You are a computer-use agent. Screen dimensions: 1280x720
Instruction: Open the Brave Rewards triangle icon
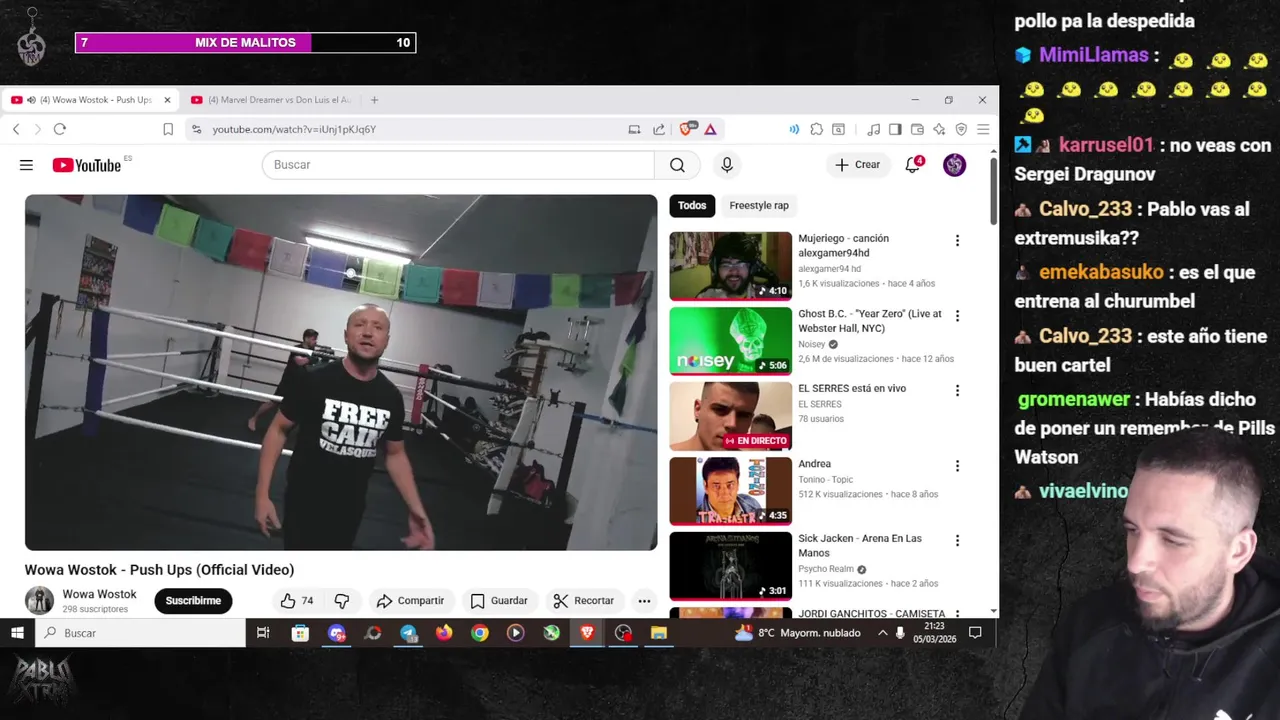click(x=710, y=129)
